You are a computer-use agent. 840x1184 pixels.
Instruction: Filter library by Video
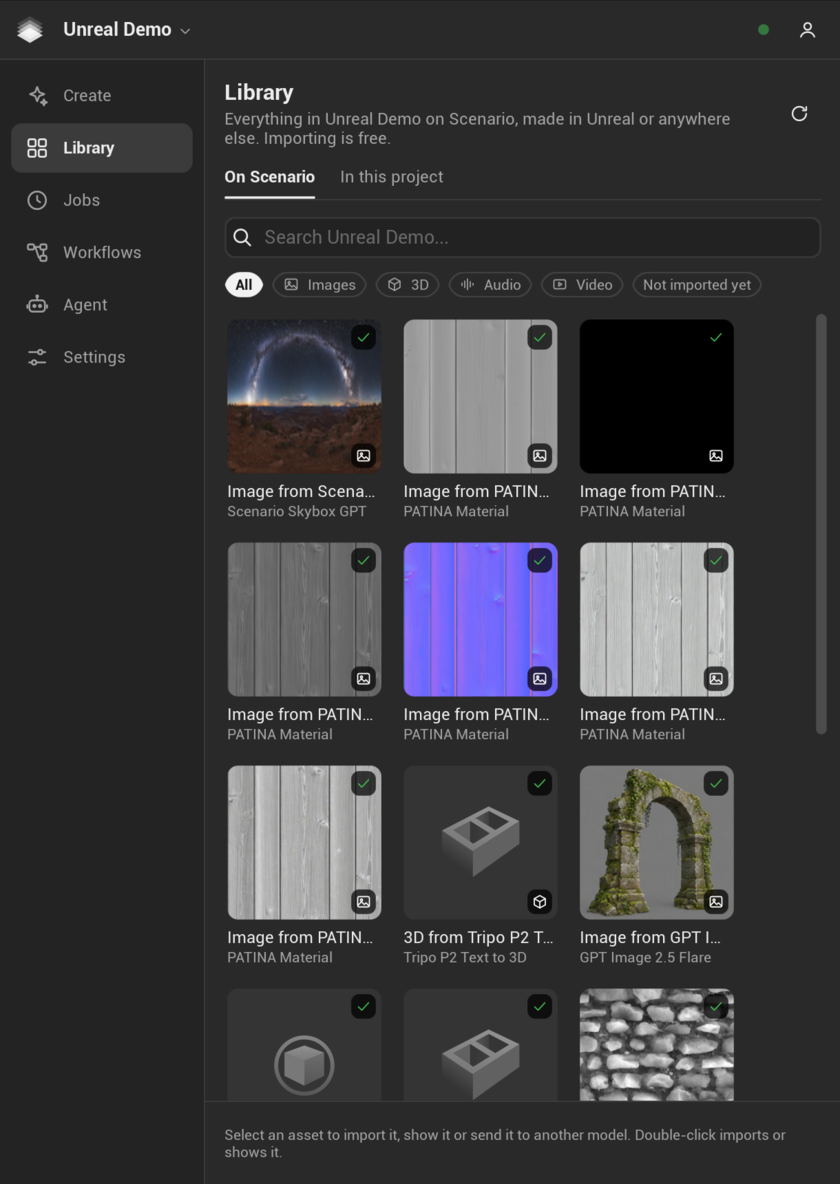582,285
